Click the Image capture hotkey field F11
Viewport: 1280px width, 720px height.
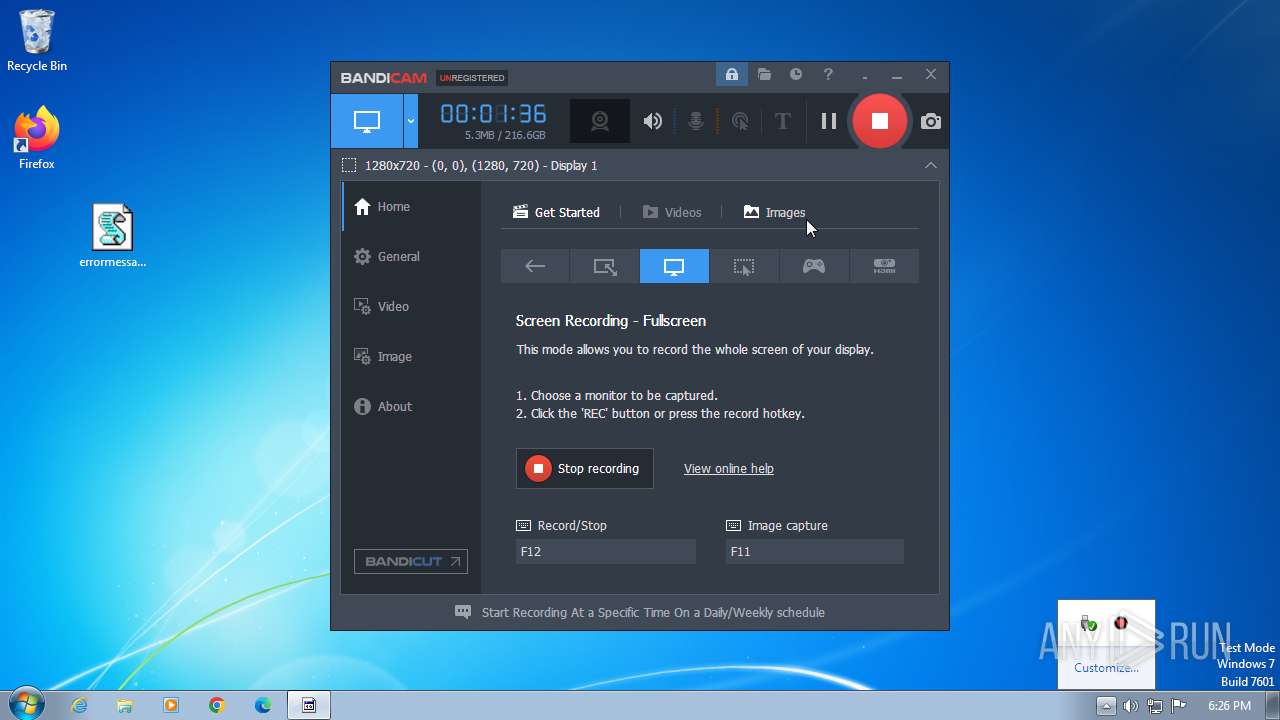click(x=815, y=551)
